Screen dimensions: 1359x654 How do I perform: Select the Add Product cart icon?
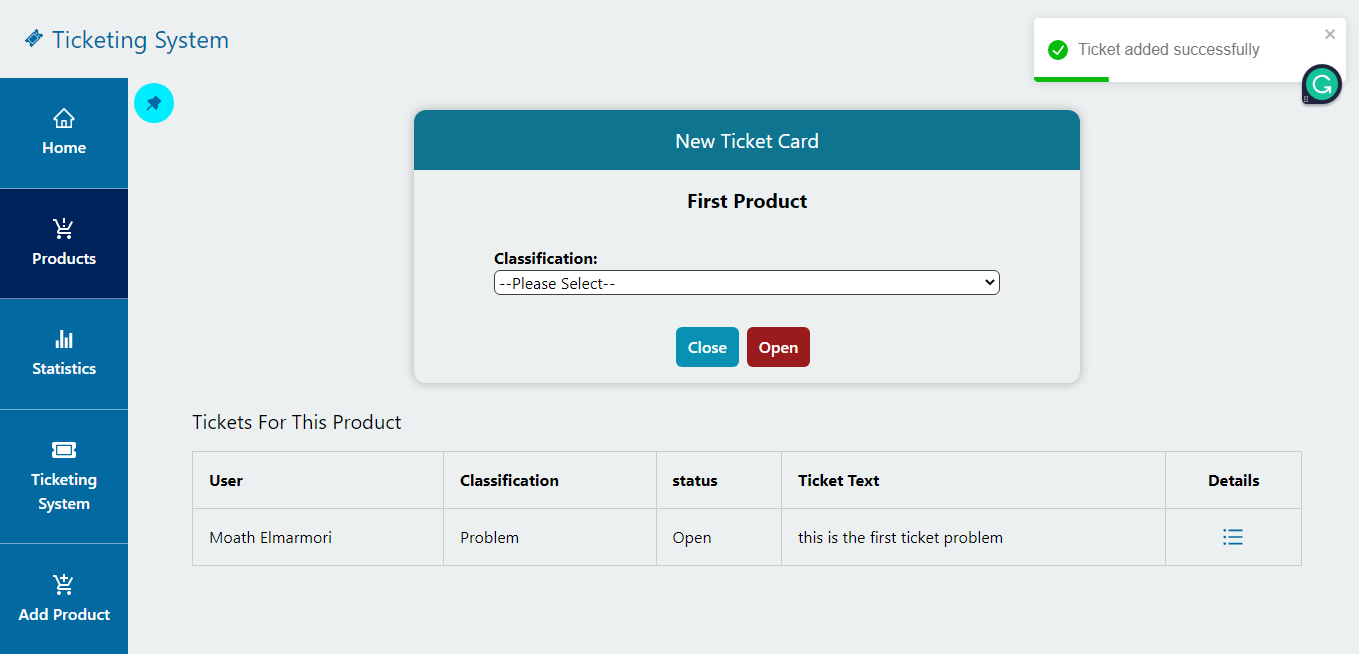point(64,583)
